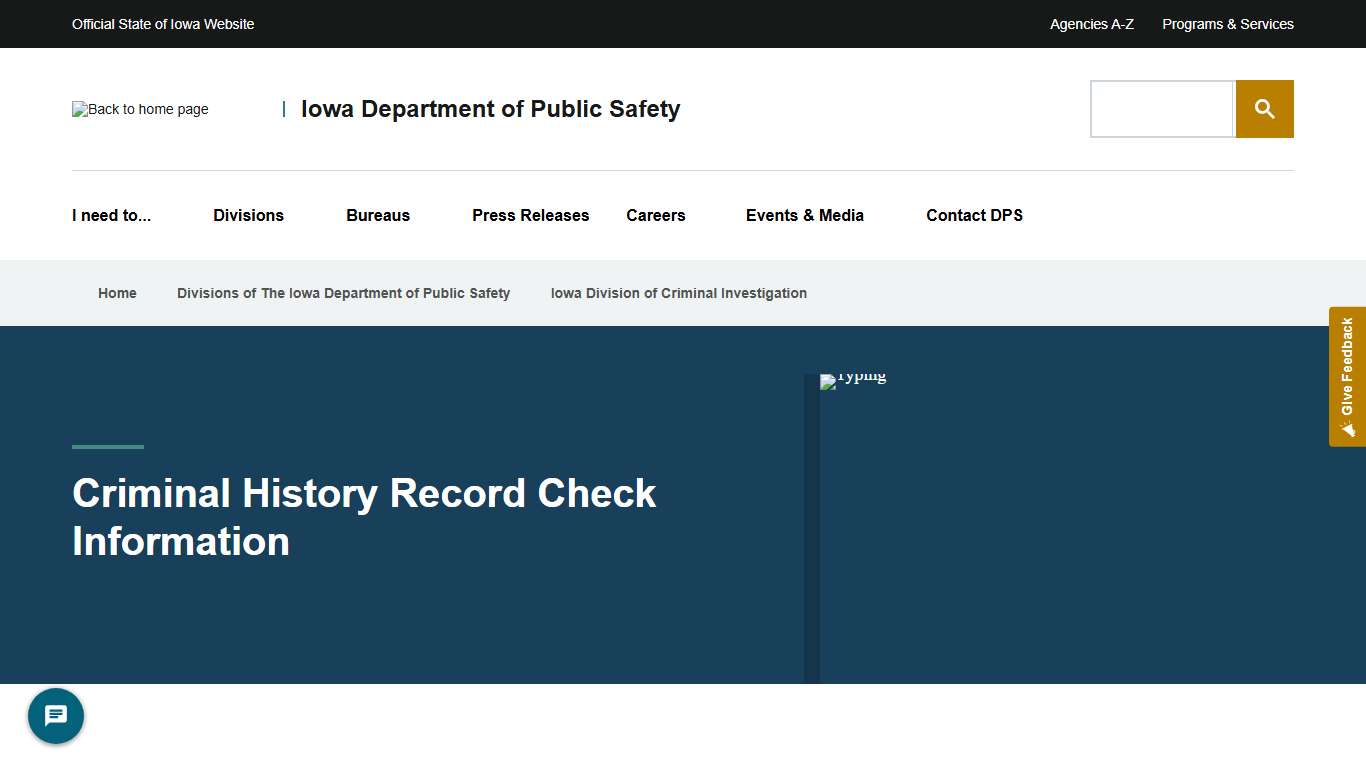Open Agencies A-Z link
1366x768 pixels.
click(x=1091, y=23)
